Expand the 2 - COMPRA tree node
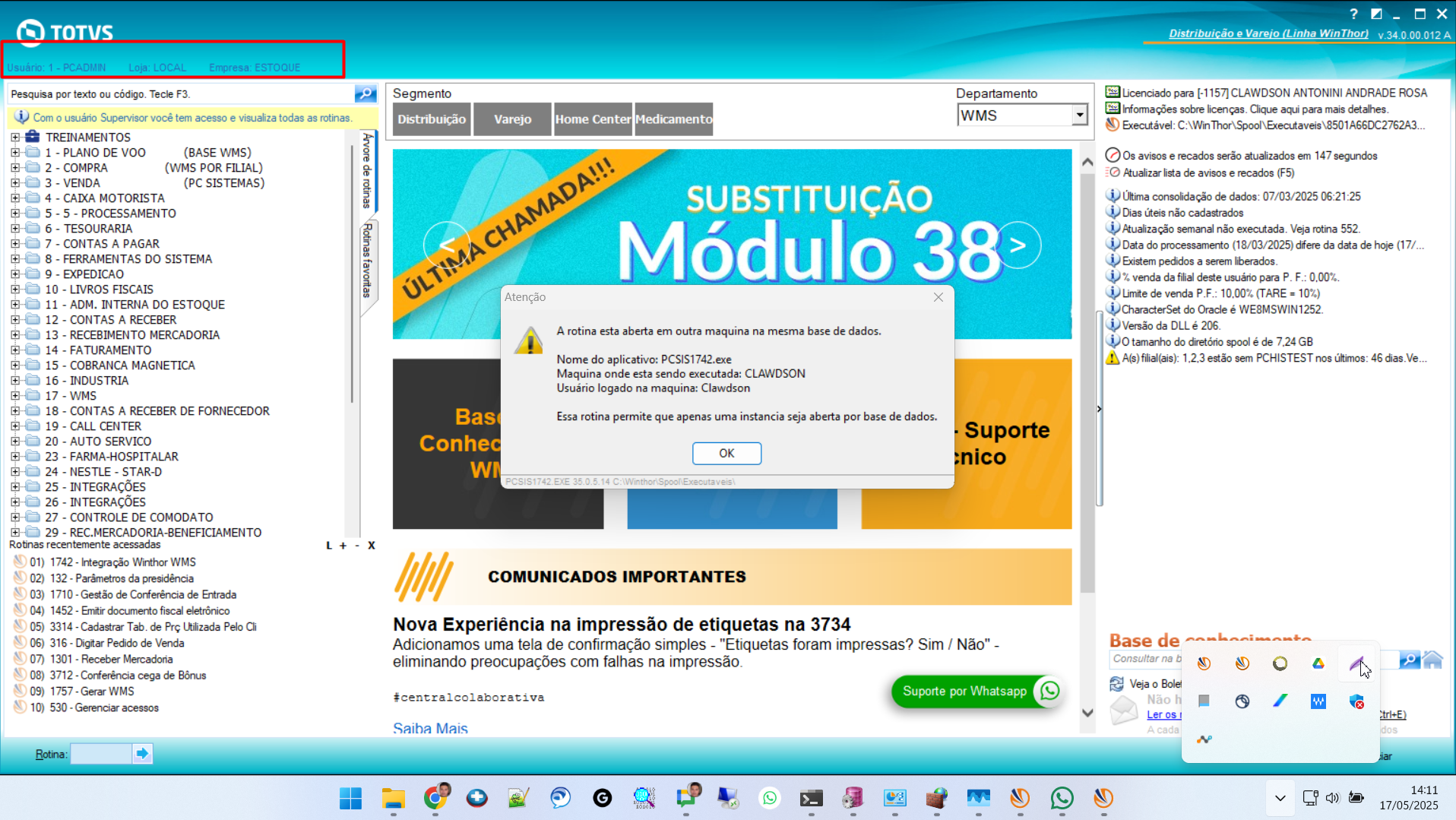The image size is (1456, 820). tap(15, 168)
